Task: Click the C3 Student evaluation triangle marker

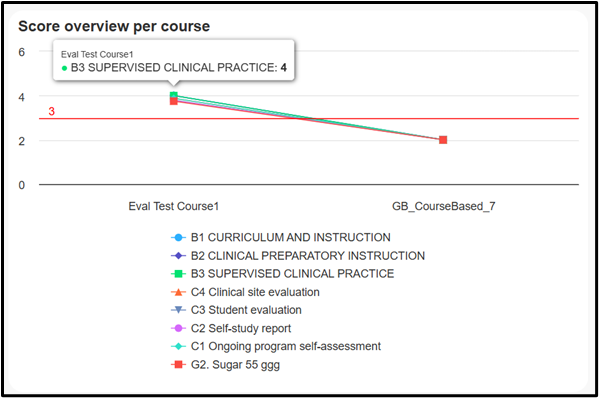Action: pyautogui.click(x=178, y=310)
